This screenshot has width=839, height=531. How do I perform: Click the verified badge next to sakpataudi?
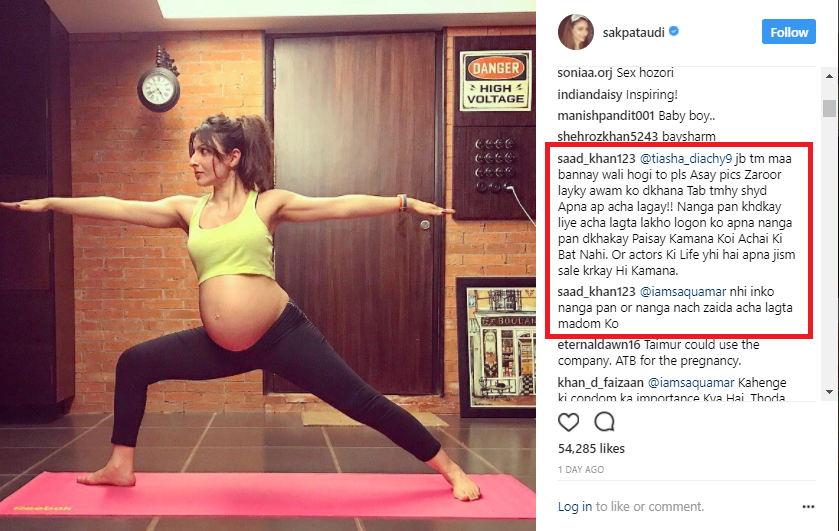[674, 32]
